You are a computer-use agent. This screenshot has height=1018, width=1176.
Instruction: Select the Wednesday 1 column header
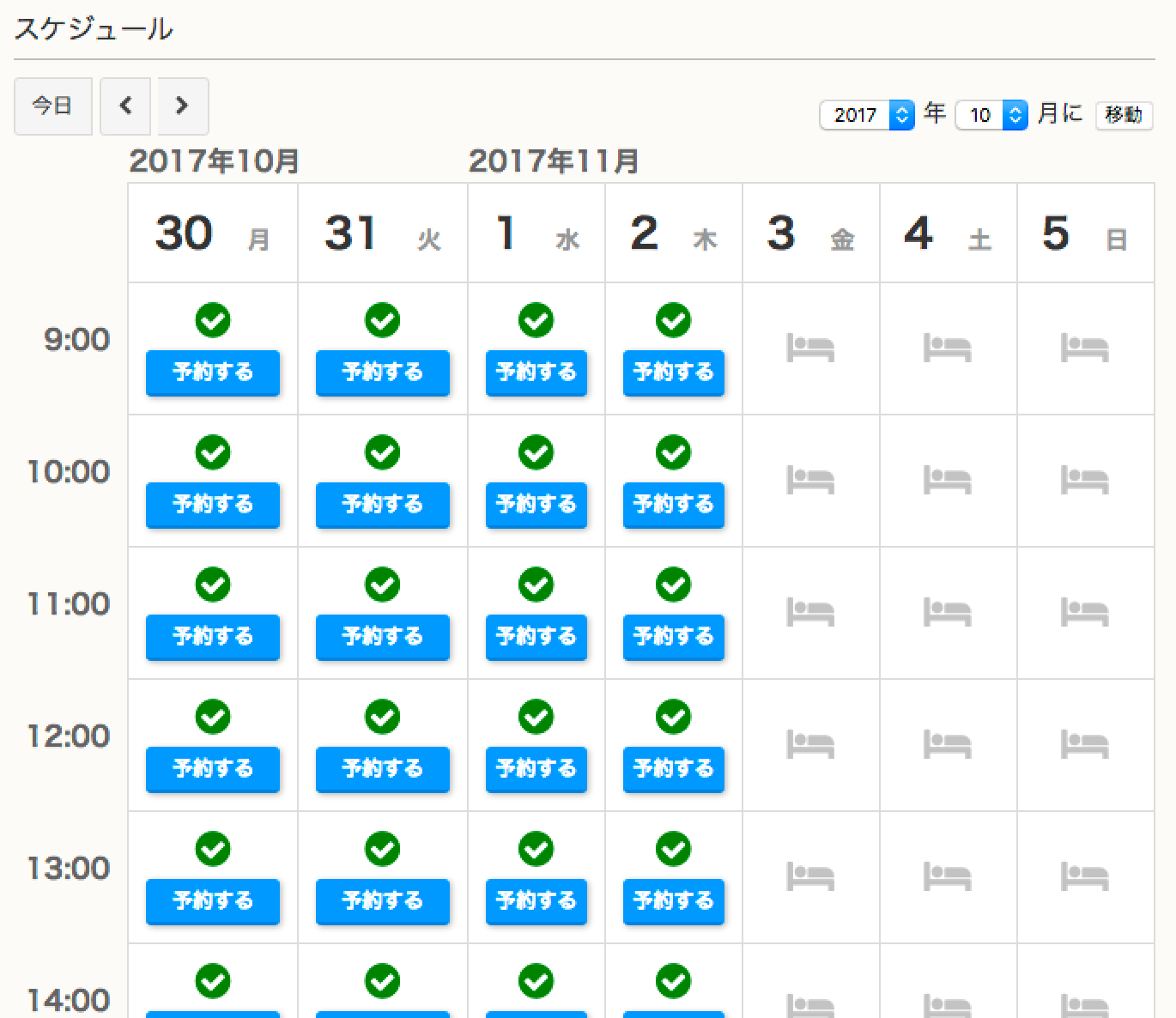point(536,233)
